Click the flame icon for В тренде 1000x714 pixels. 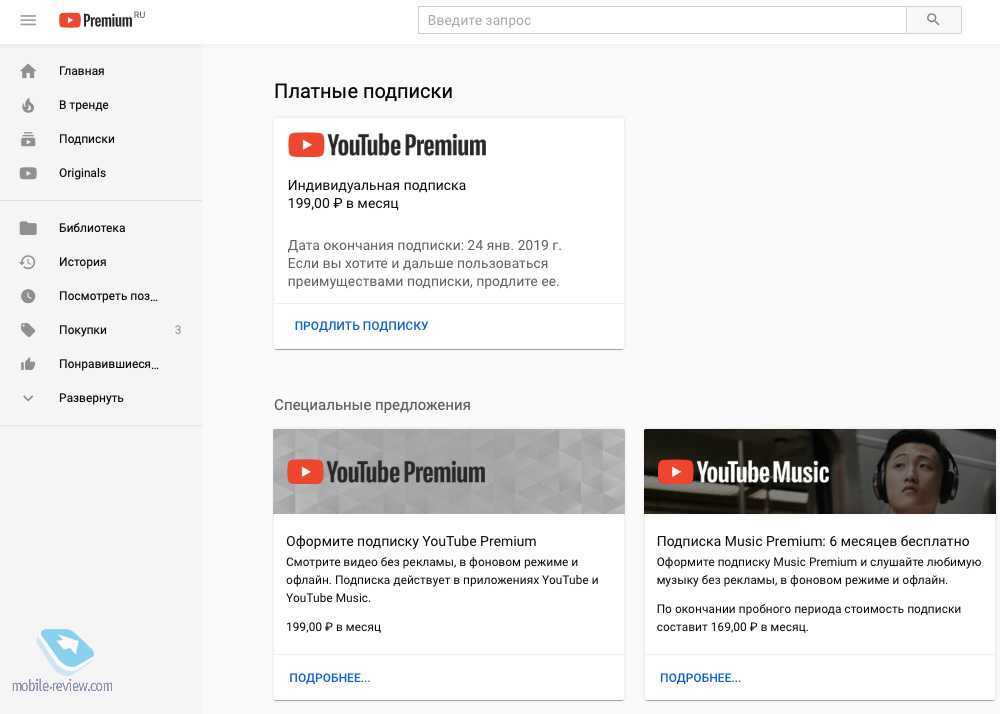[x=28, y=105]
